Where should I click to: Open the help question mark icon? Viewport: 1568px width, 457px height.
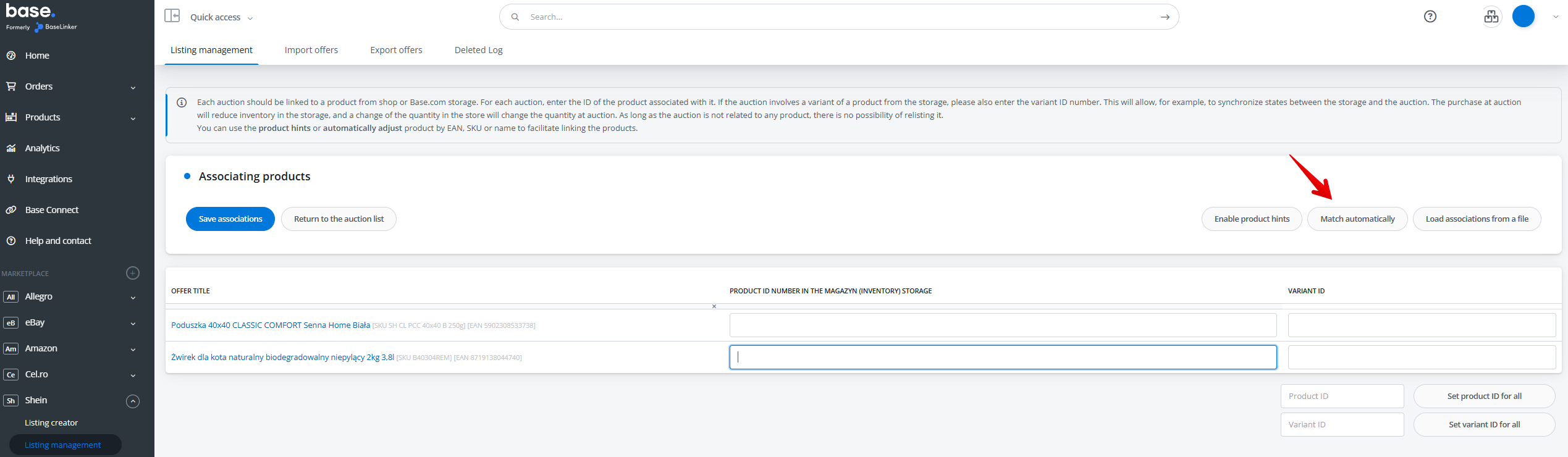coord(1430,17)
